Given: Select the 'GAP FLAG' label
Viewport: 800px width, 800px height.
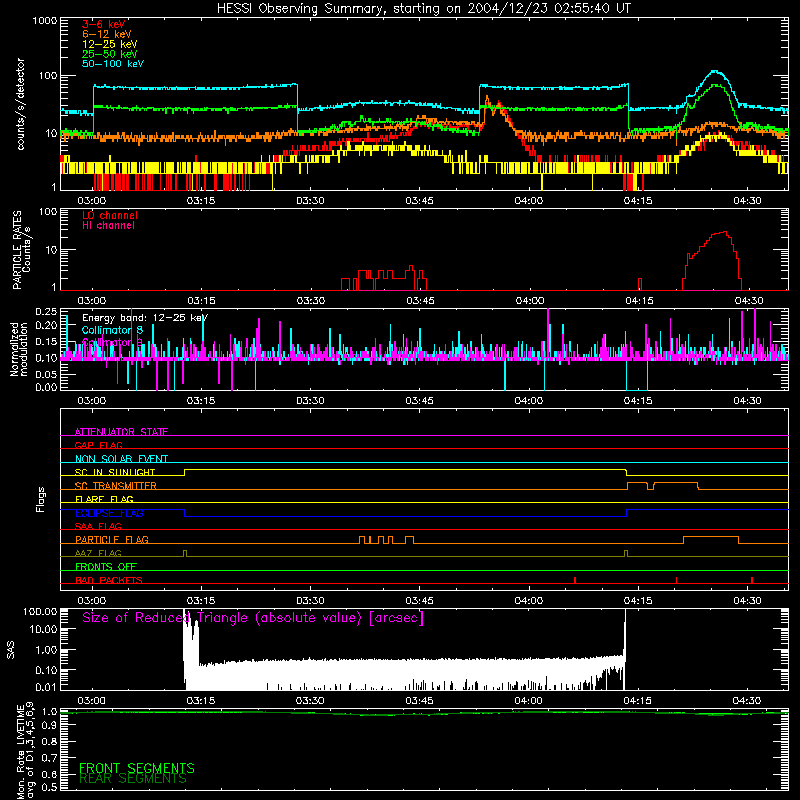Looking at the screenshot, I should (x=98, y=445).
